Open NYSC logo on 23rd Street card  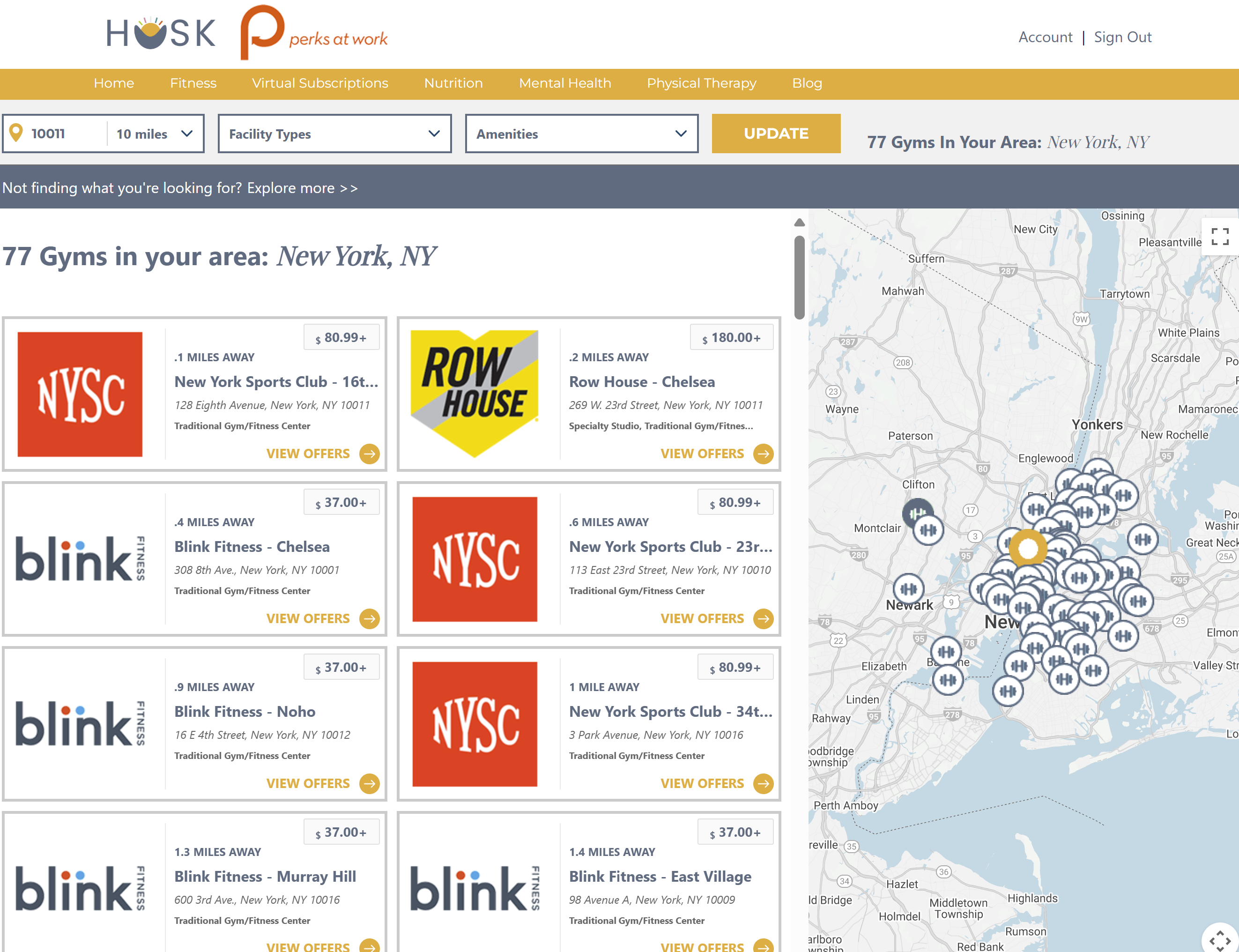(475, 559)
